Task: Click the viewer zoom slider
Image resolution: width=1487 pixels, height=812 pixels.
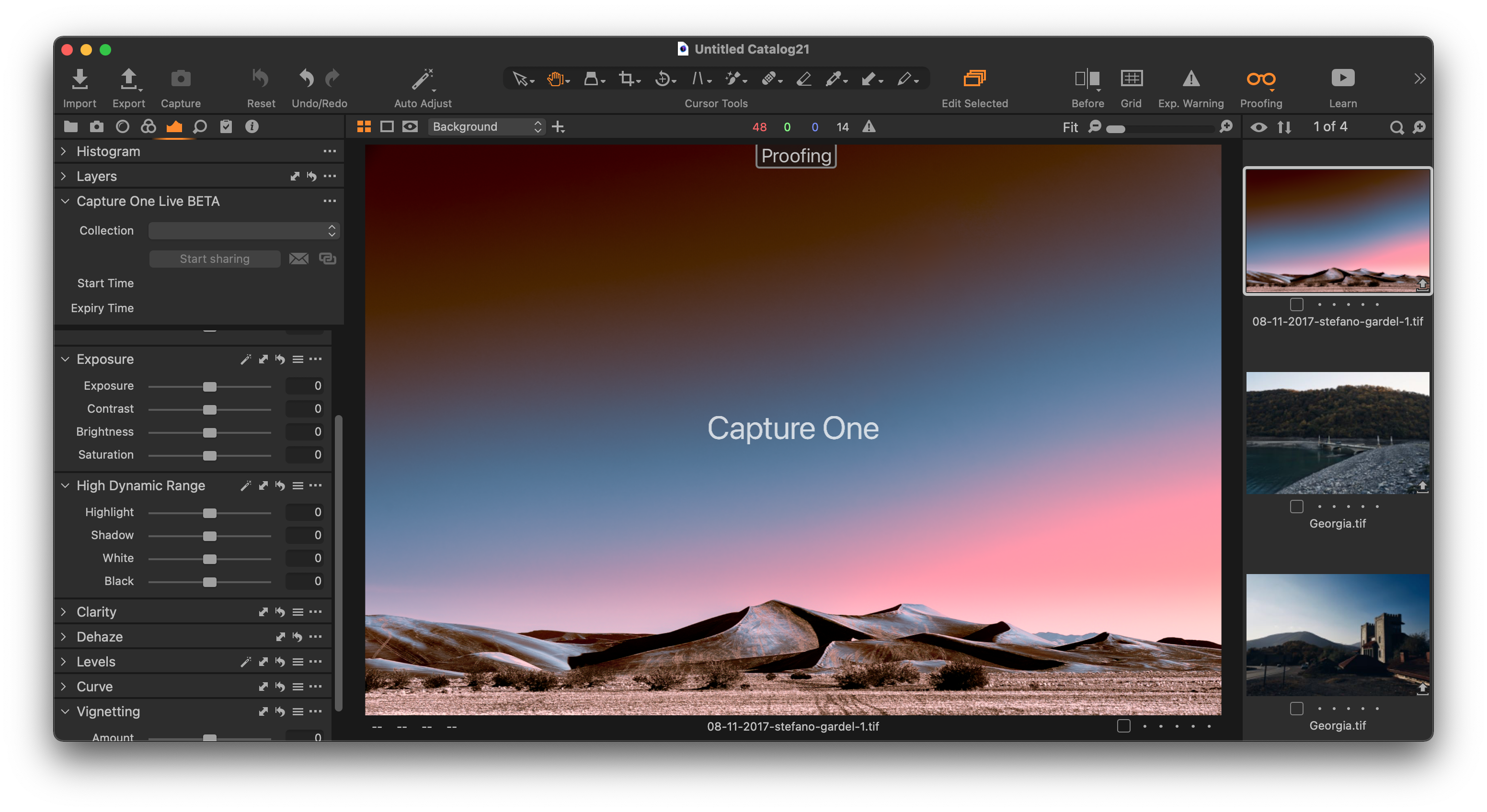Action: (1160, 129)
